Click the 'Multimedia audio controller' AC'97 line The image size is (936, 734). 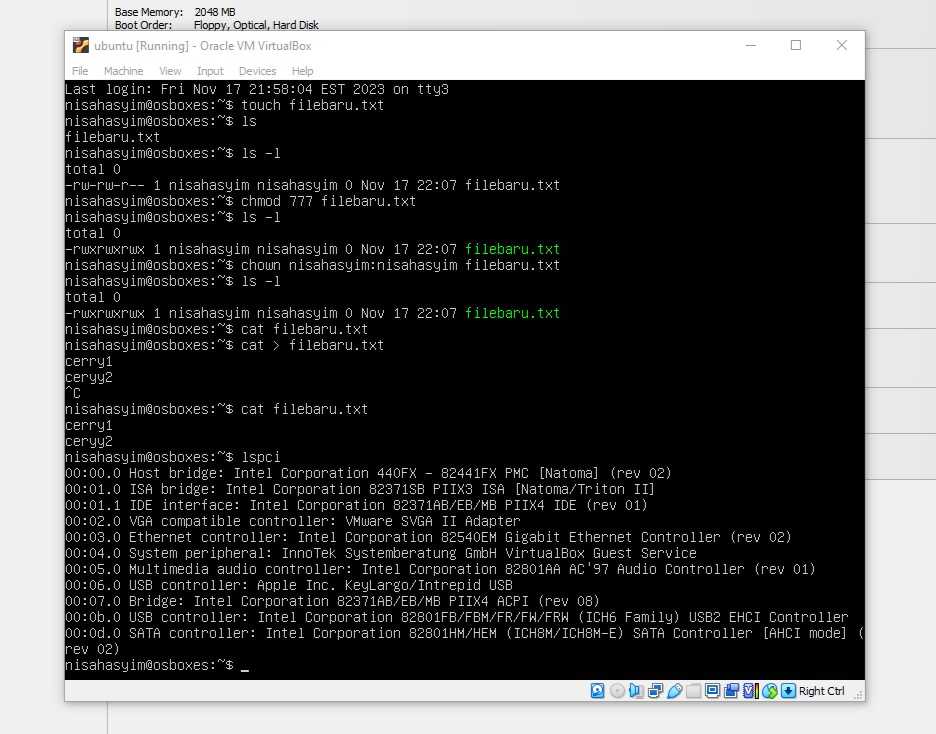[x=441, y=569]
